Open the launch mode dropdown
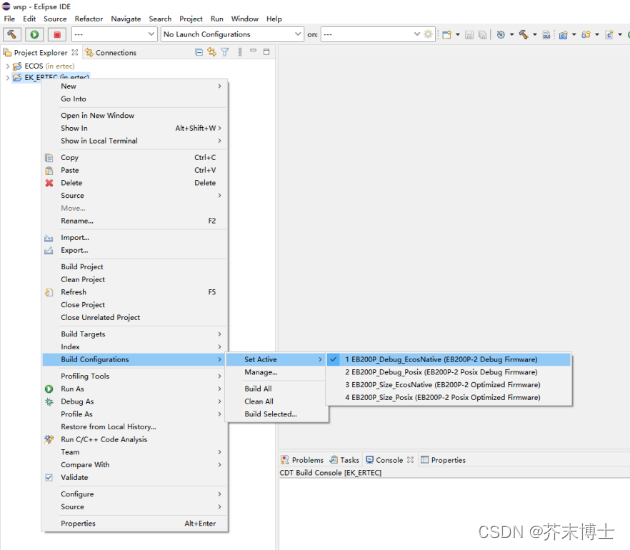This screenshot has width=630, height=550. pyautogui.click(x=114, y=35)
